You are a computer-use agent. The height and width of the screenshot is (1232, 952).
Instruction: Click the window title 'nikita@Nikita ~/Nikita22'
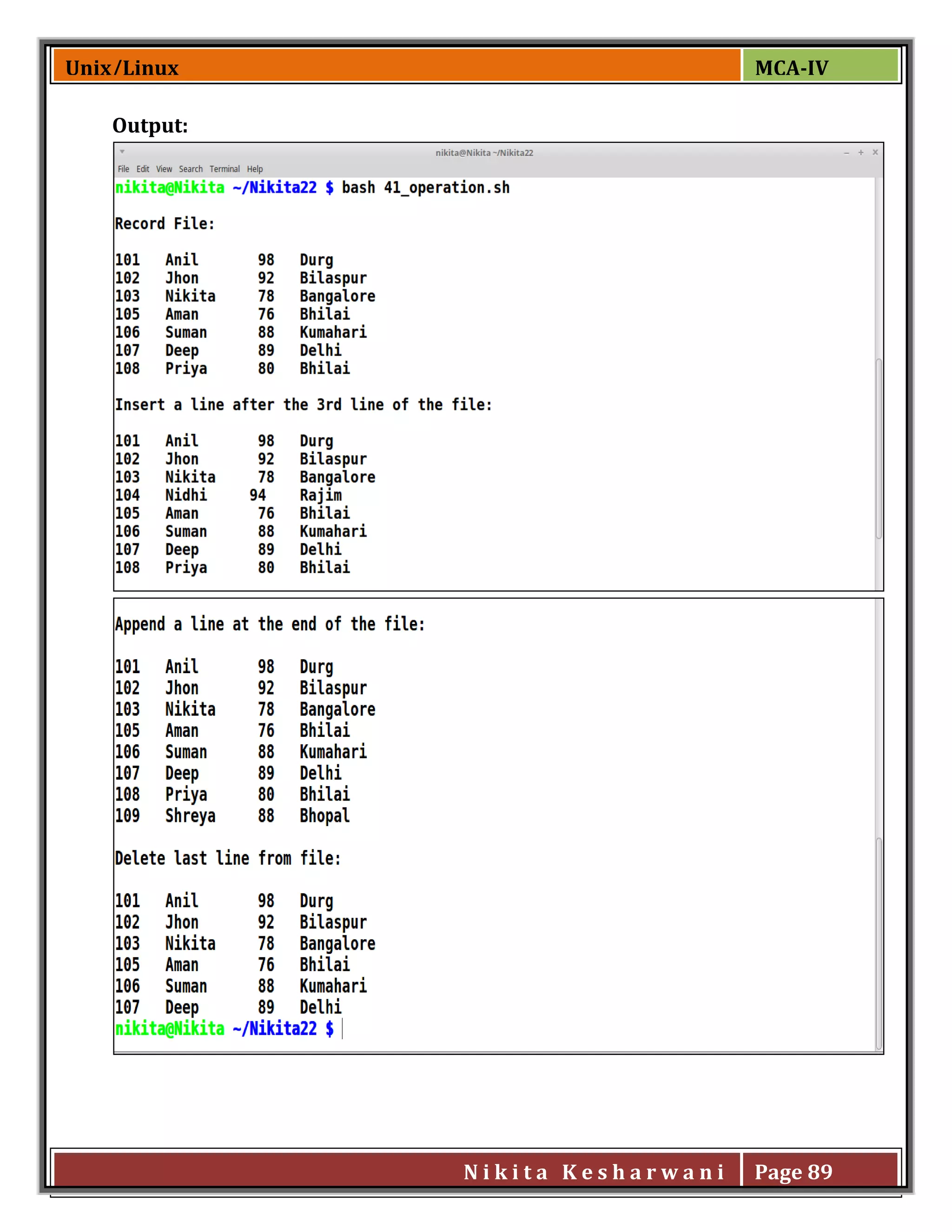pyautogui.click(x=484, y=153)
